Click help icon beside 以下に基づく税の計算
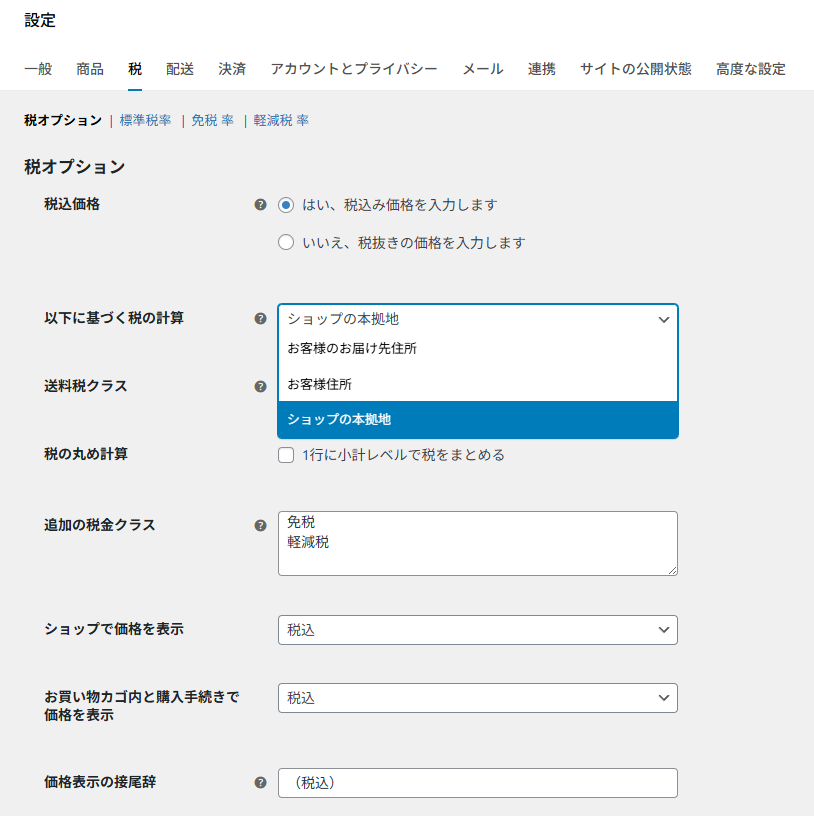The image size is (814, 816). (x=260, y=319)
